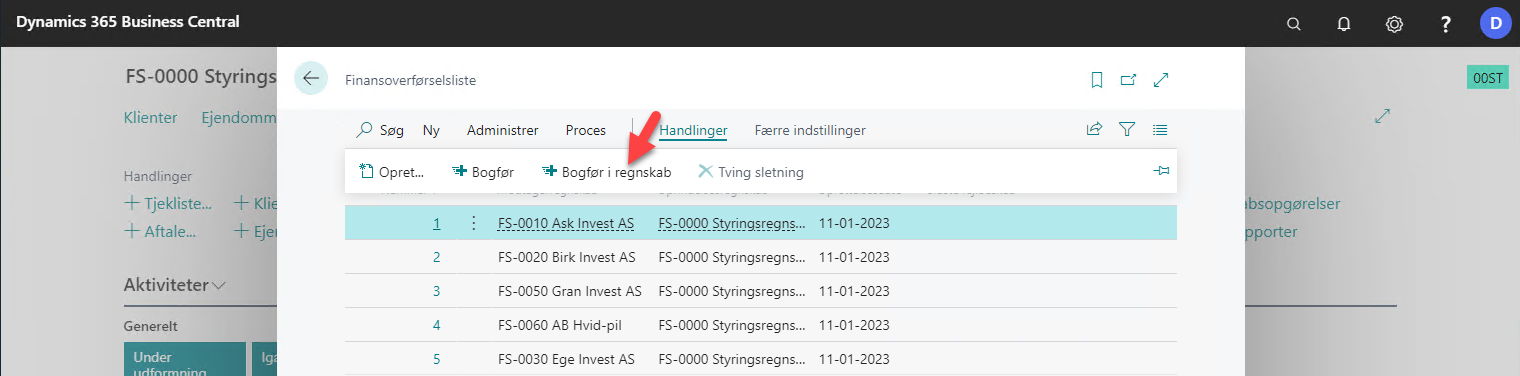The image size is (1520, 376).
Task: Open the Administrer menu
Action: point(503,130)
